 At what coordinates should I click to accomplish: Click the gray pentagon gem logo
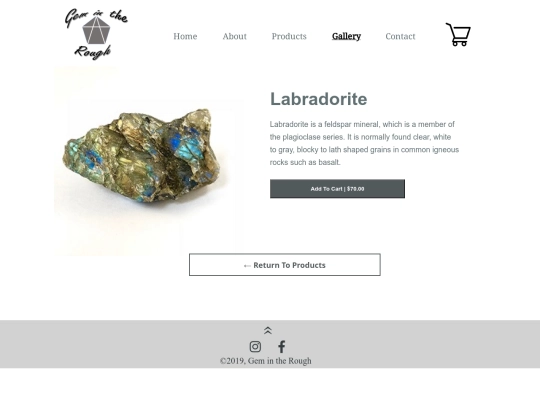pyautogui.click(x=96, y=30)
